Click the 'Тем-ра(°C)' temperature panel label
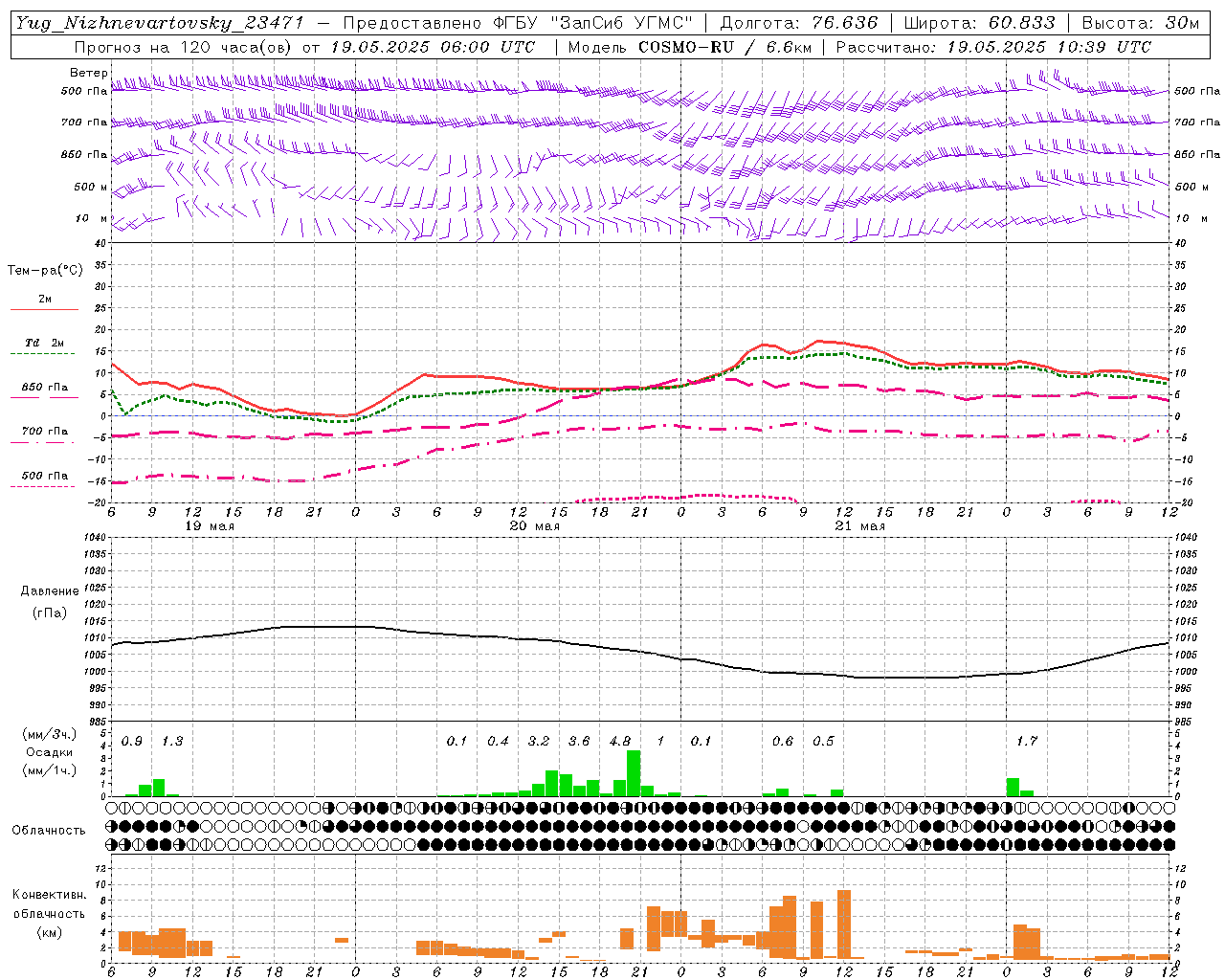1225x980 pixels. [x=45, y=271]
